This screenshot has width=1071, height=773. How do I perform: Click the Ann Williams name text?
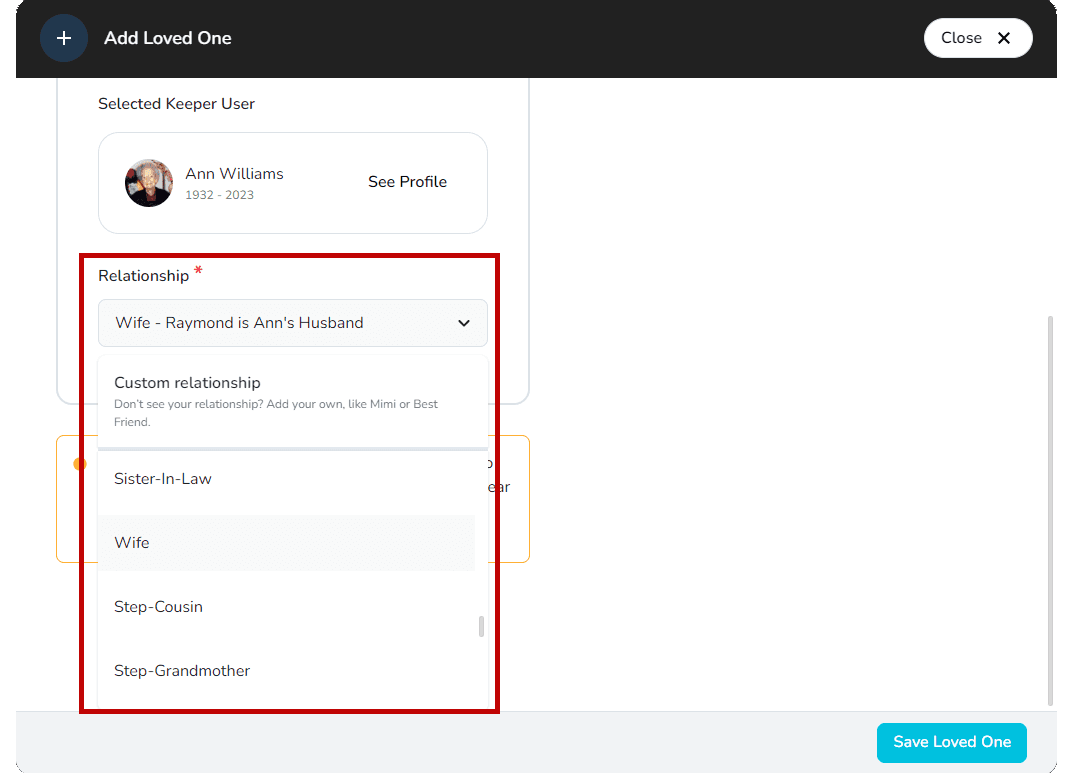tap(234, 174)
